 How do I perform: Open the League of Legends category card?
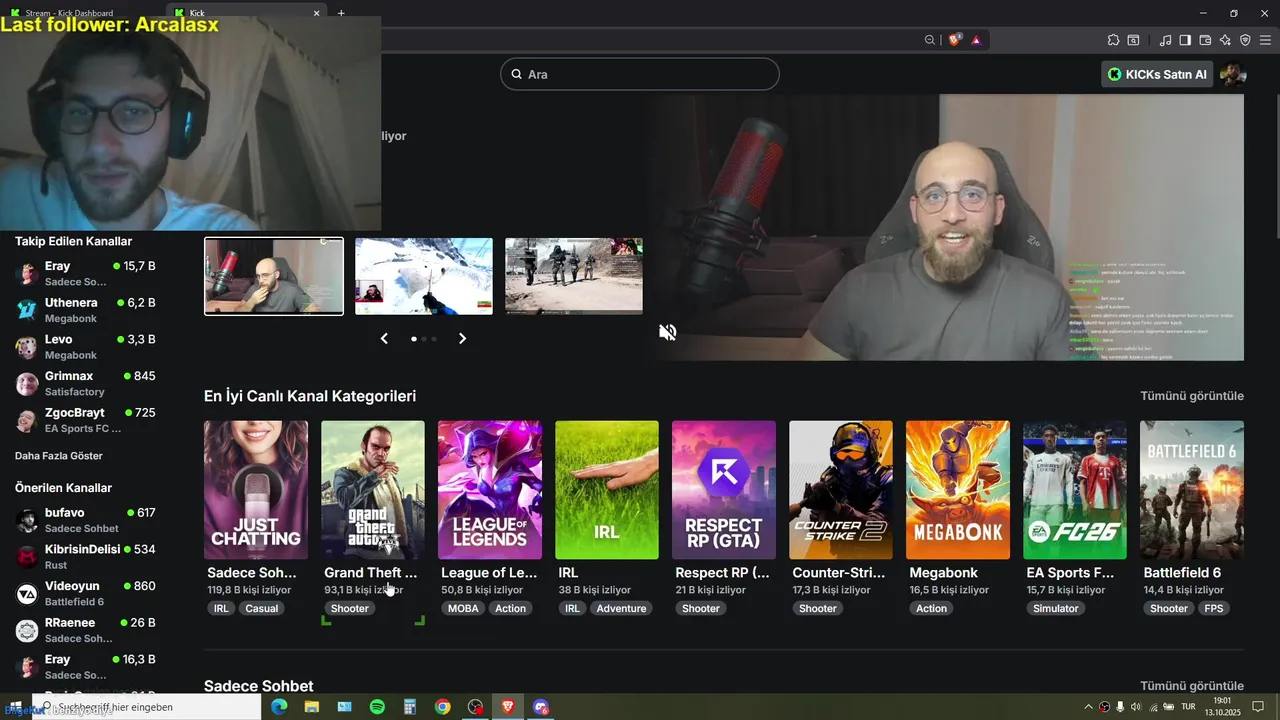tap(490, 490)
